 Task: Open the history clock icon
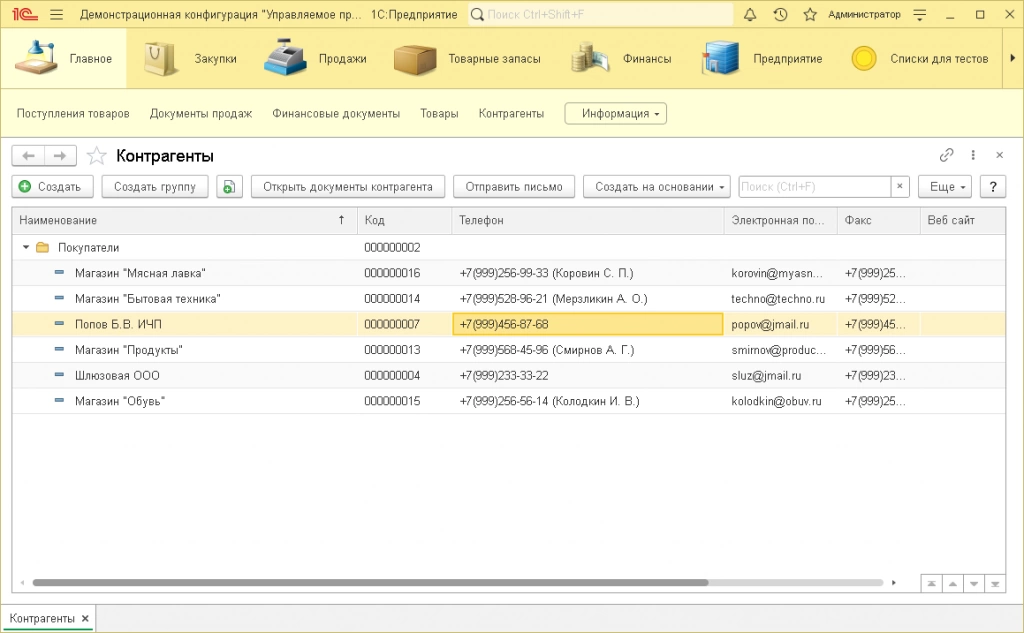click(780, 15)
